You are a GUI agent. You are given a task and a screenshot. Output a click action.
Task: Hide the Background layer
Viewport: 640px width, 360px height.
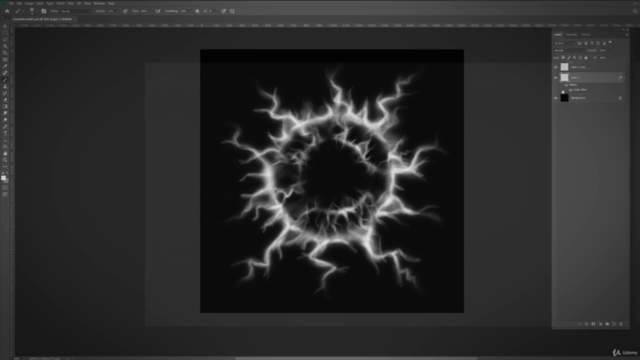click(556, 98)
